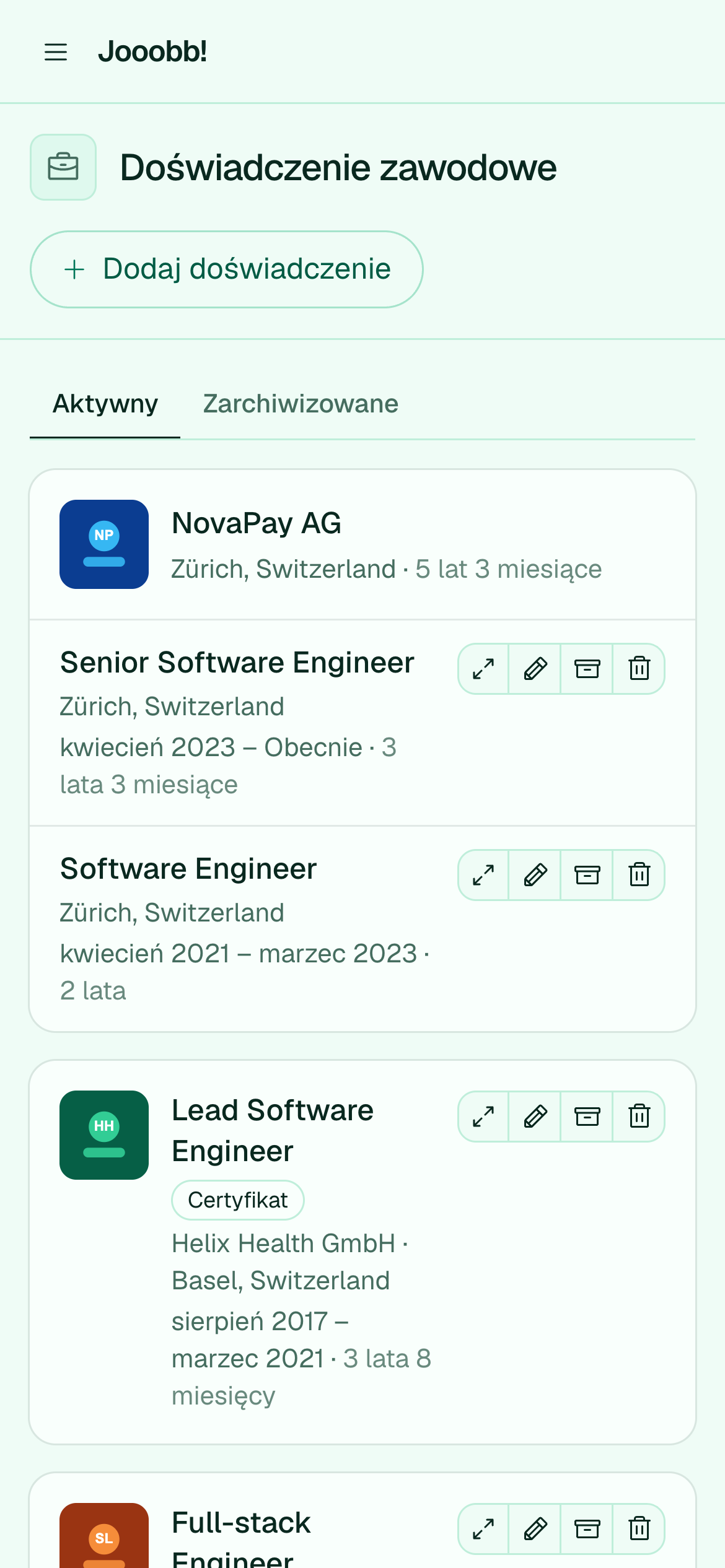Switch to the Zarchiwizowane tab
This screenshot has width=725, height=1568.
(301, 404)
